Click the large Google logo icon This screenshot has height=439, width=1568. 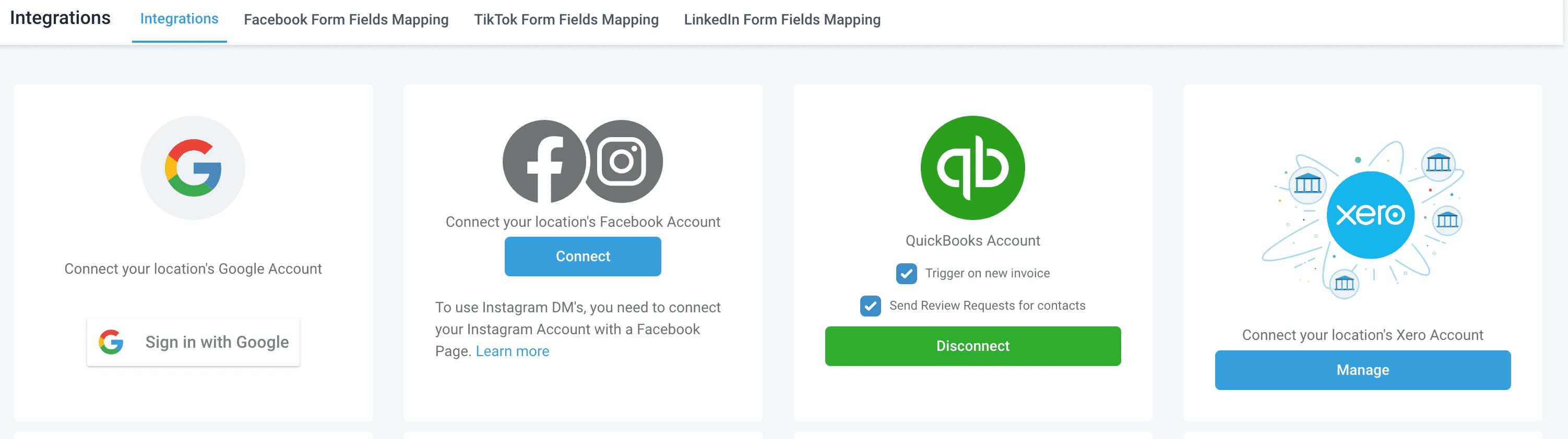pyautogui.click(x=193, y=168)
